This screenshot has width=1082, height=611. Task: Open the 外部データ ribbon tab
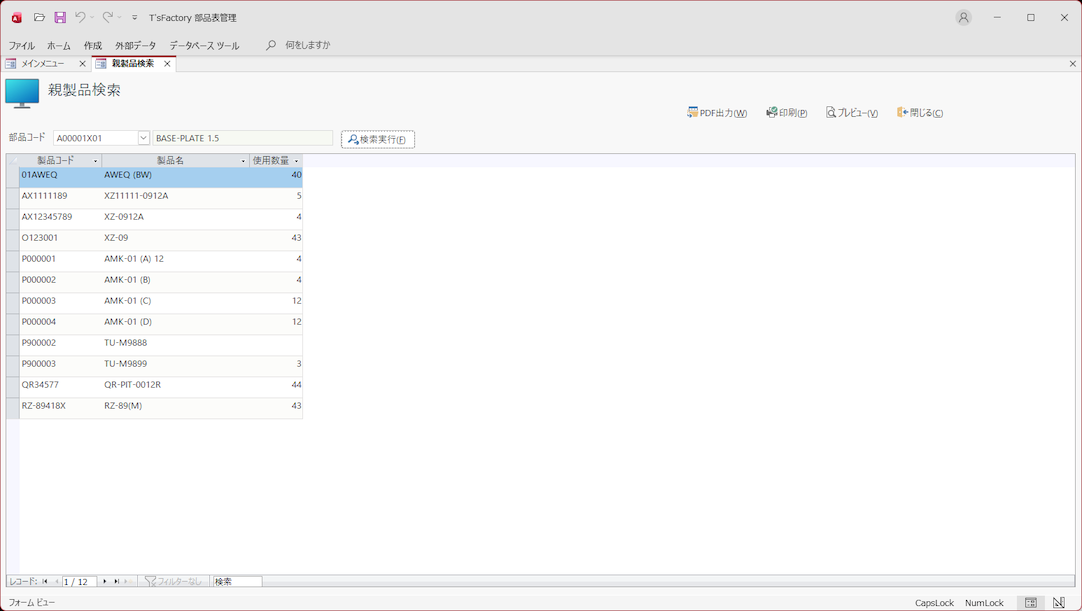(x=135, y=45)
